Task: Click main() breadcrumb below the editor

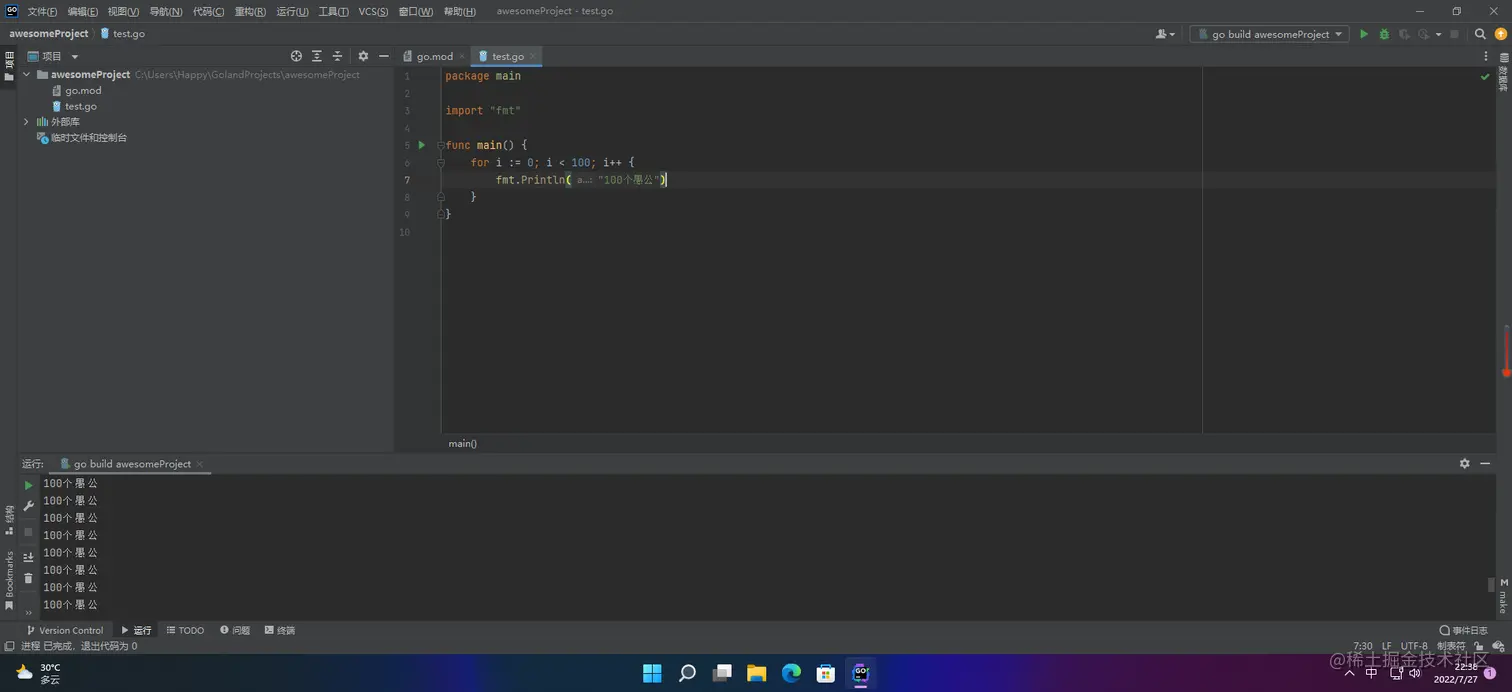Action: (462, 443)
